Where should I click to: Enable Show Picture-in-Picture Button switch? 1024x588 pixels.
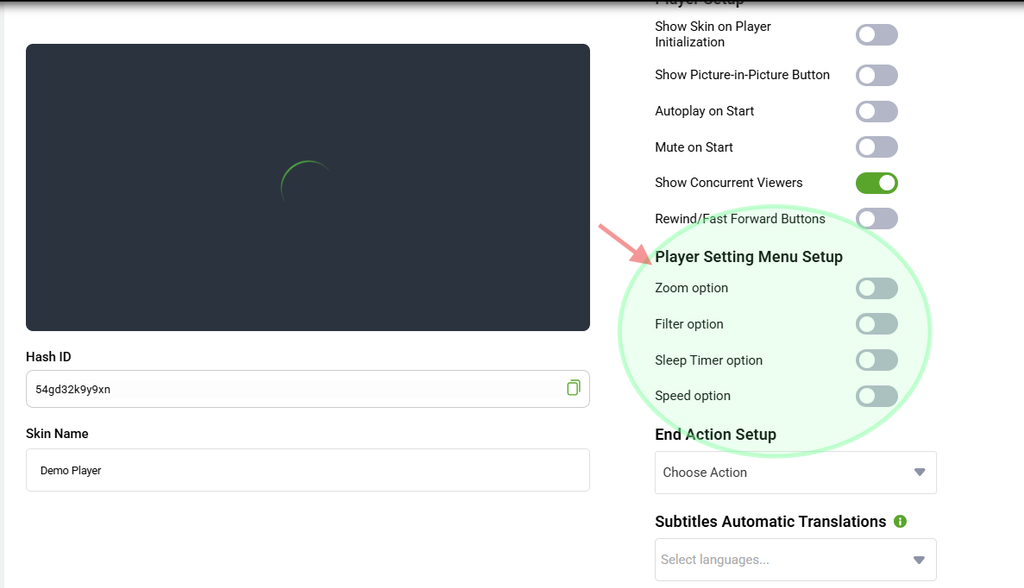click(876, 75)
